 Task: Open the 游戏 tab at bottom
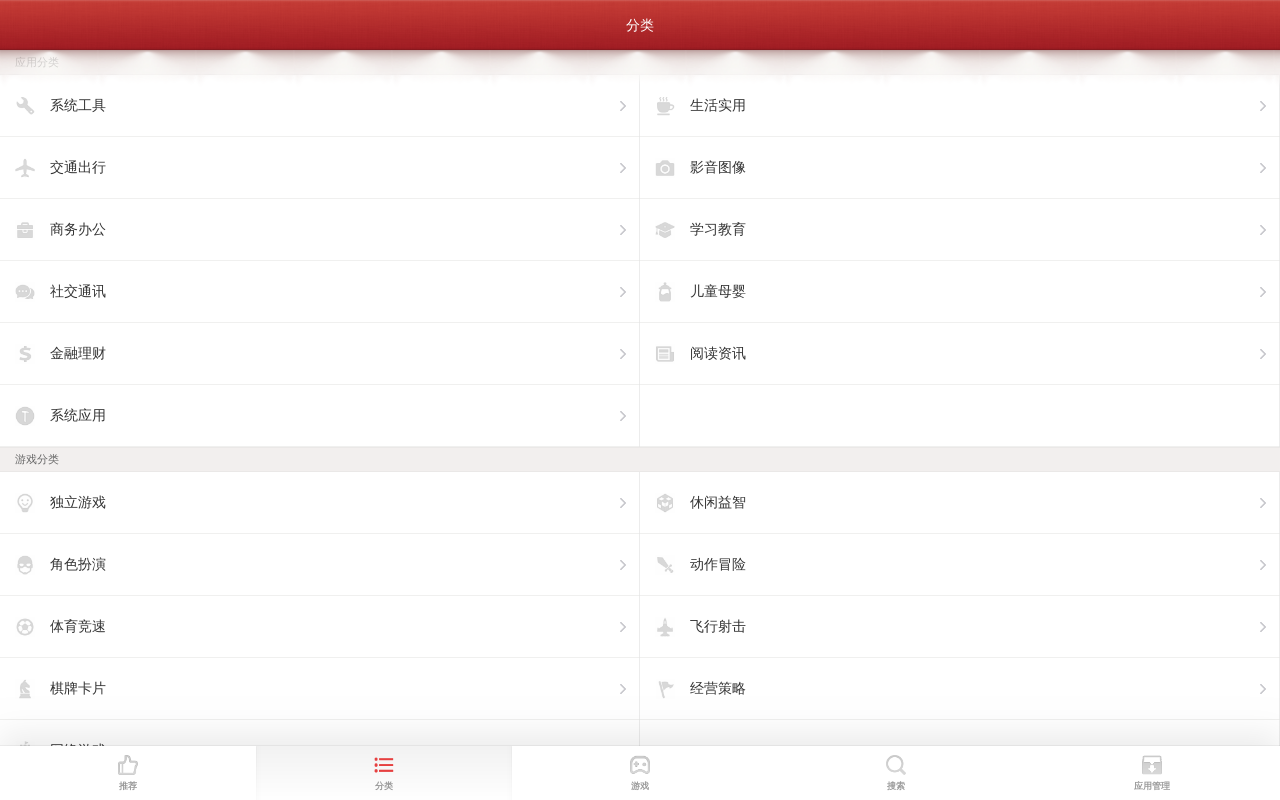pos(640,772)
